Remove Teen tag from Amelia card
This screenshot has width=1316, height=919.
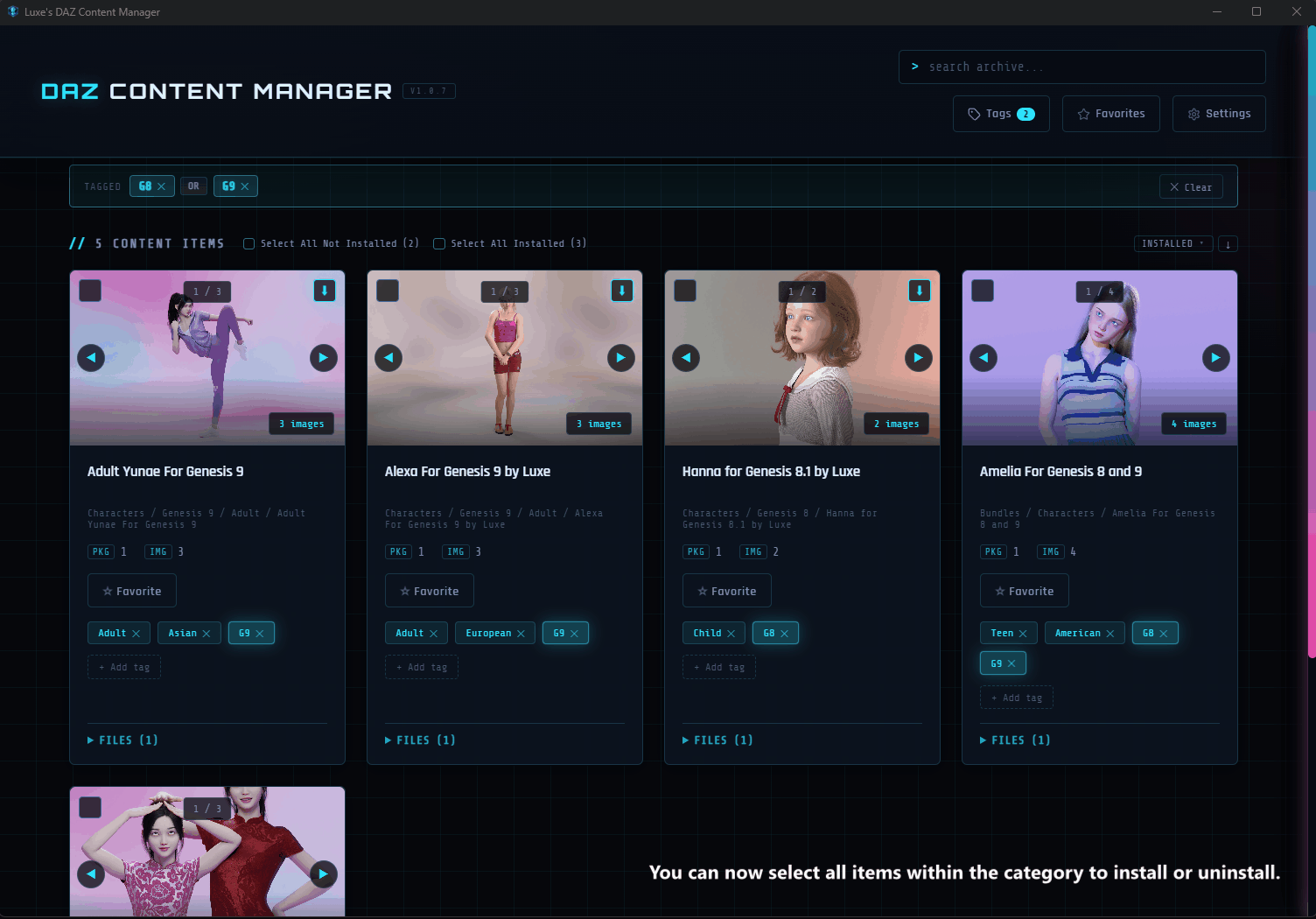point(1023,634)
